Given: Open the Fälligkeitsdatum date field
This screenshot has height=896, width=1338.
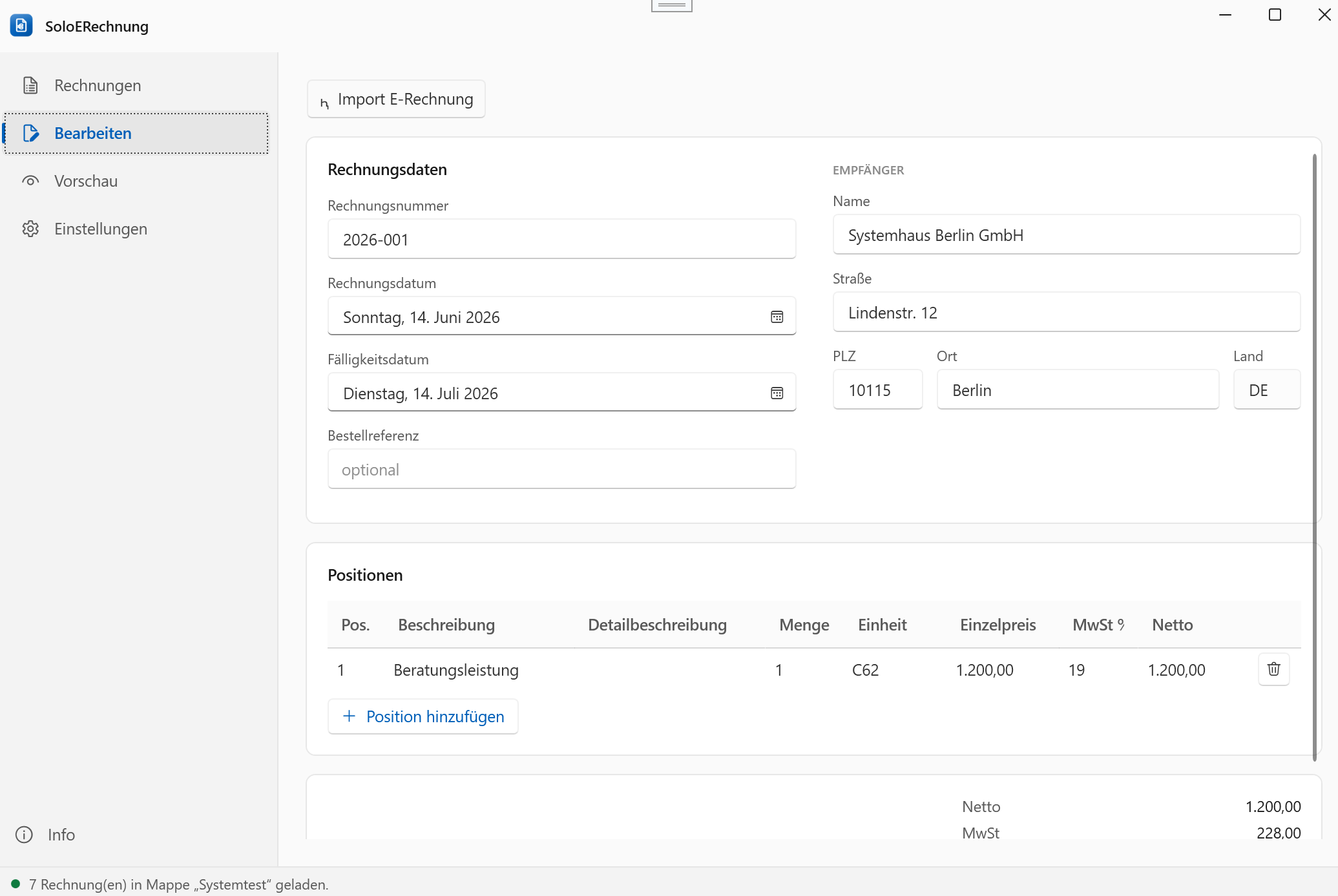Looking at the screenshot, I should click(x=561, y=393).
